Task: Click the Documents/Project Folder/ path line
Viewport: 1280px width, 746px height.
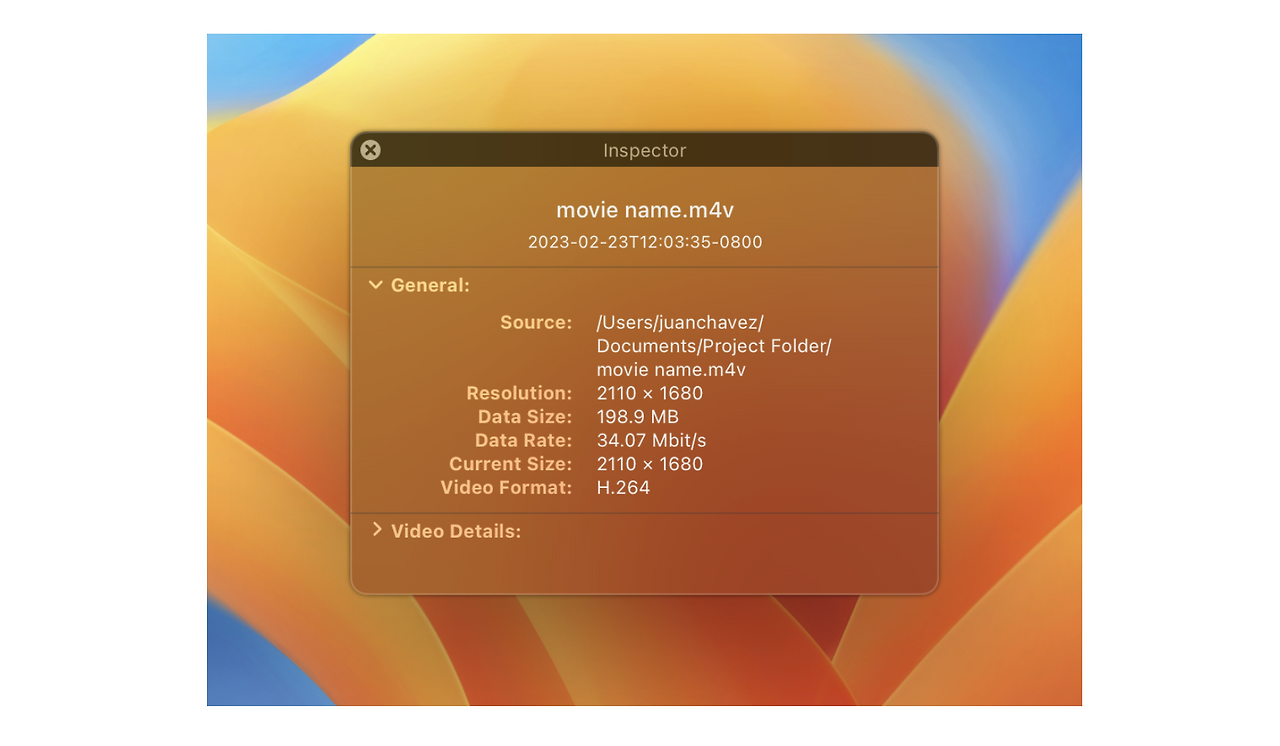Action: coord(714,346)
